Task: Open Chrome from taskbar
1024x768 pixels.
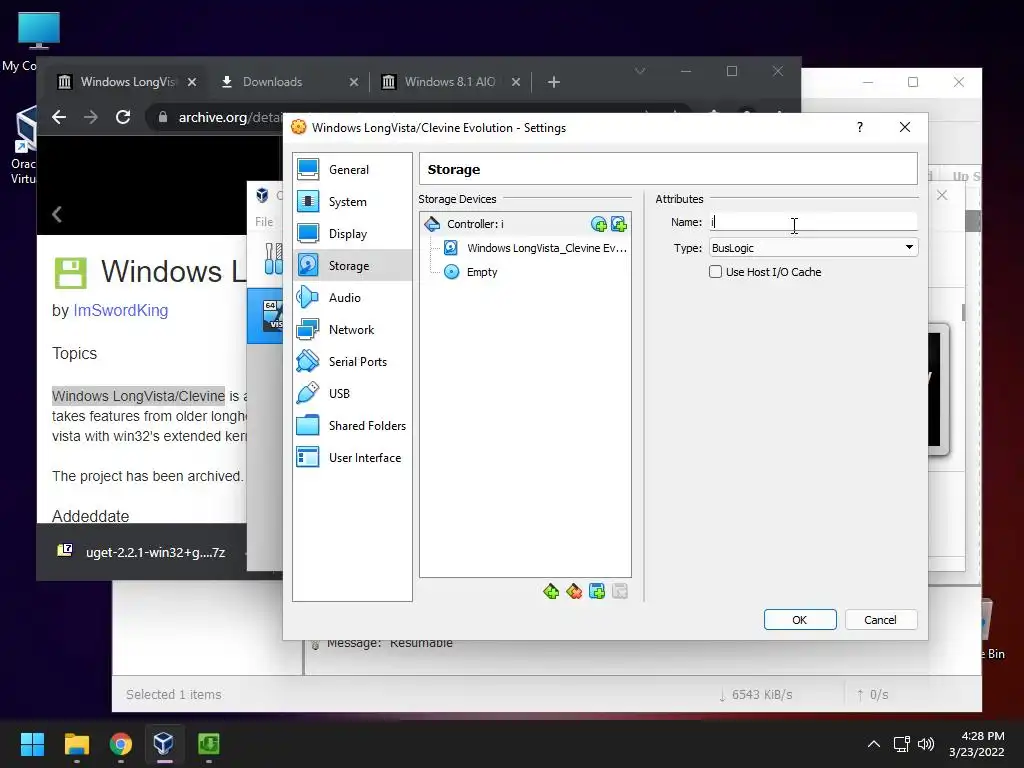Action: (x=121, y=744)
